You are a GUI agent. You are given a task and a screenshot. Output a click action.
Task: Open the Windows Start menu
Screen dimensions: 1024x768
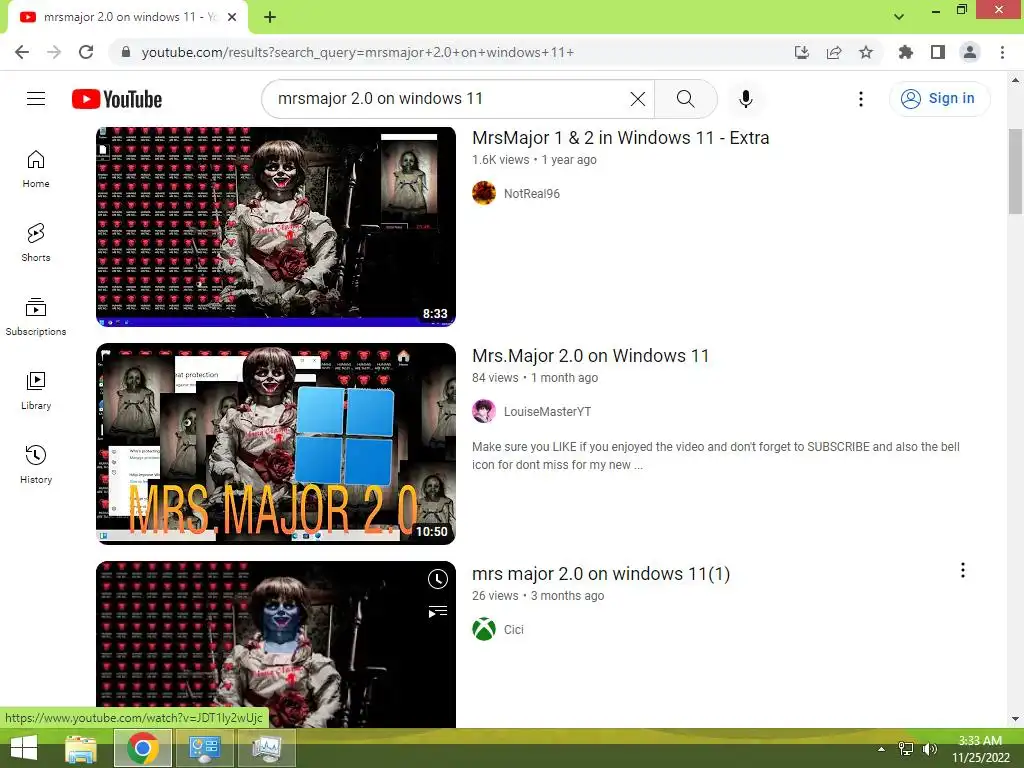tap(24, 748)
